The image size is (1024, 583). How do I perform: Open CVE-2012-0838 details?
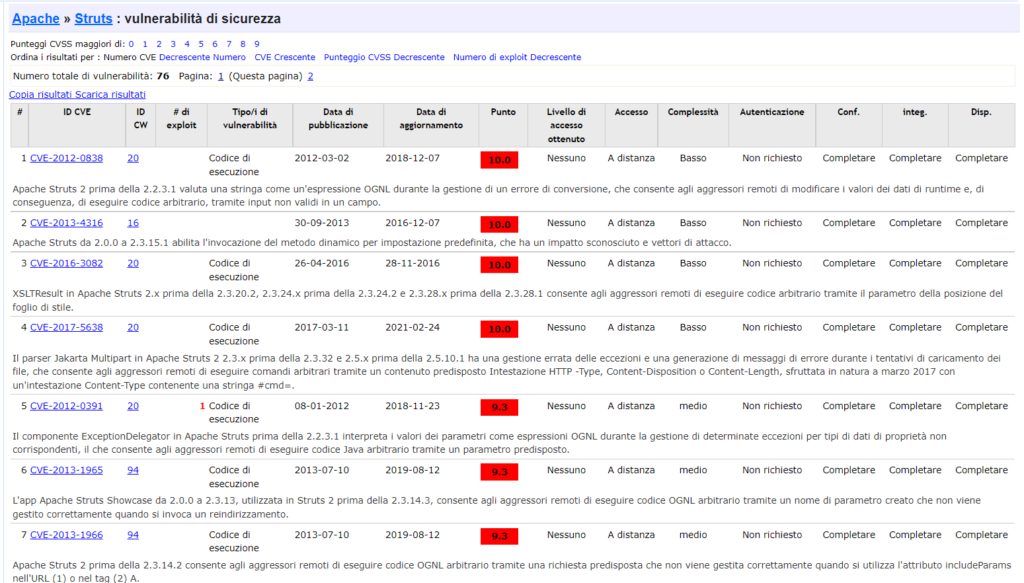tap(66, 158)
